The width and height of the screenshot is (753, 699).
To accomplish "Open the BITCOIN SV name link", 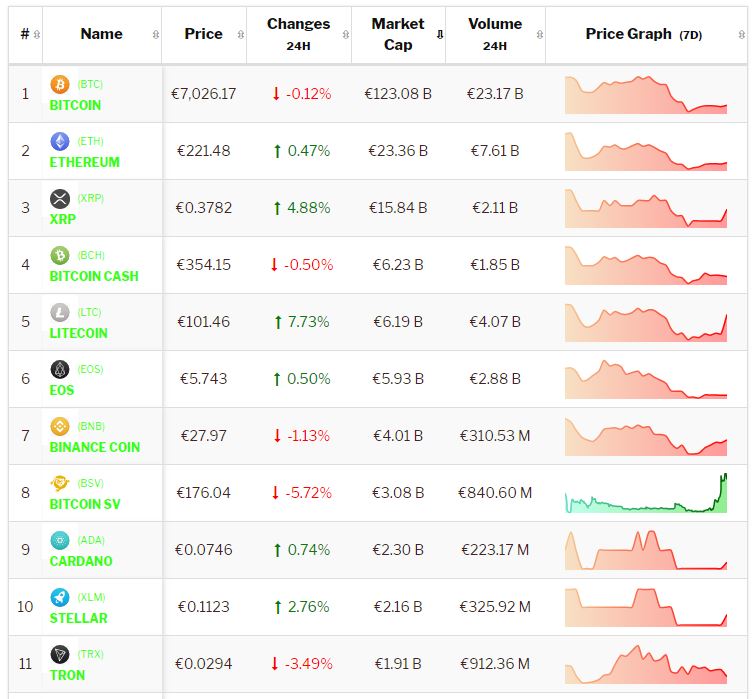I will click(x=85, y=504).
